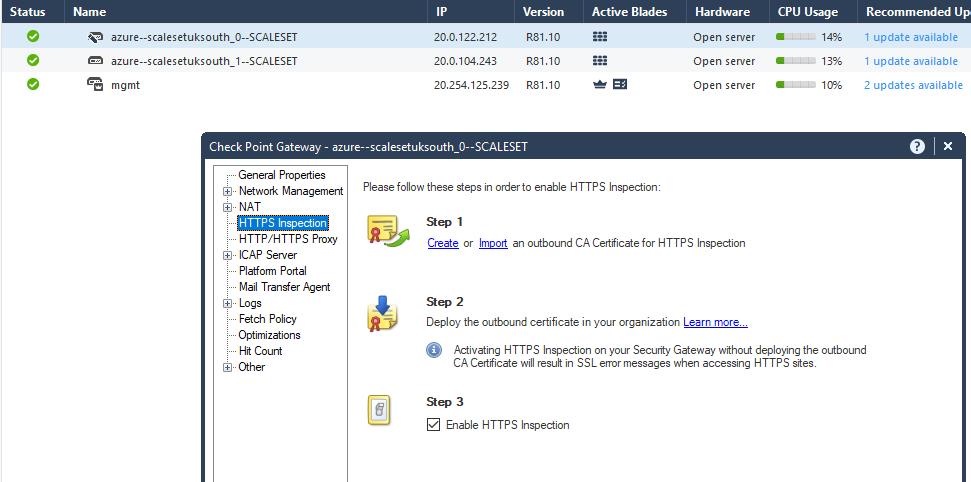Select Optimizations tree item
971x482 pixels.
tap(269, 335)
